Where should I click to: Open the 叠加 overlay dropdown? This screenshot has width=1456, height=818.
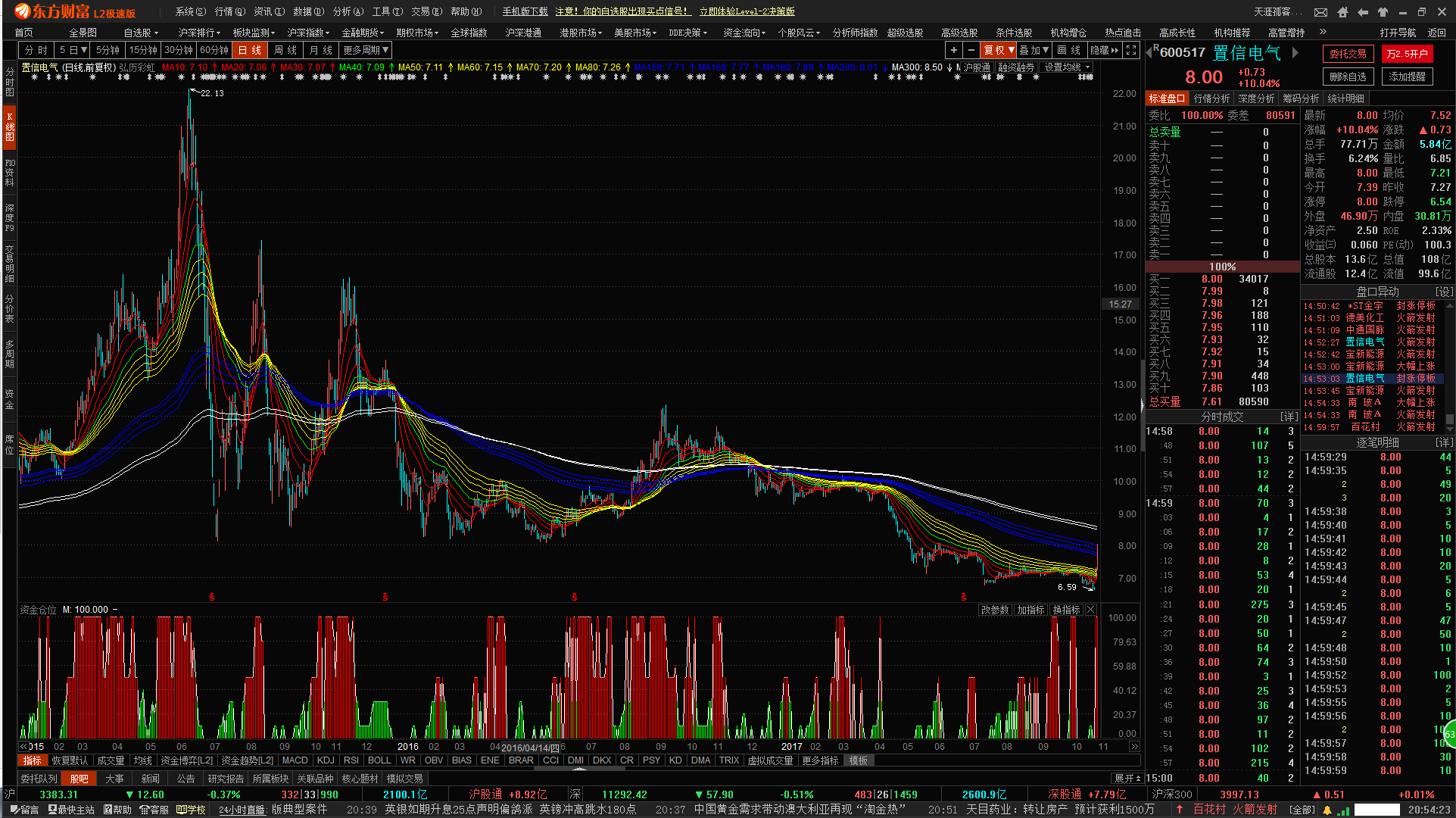(1034, 50)
